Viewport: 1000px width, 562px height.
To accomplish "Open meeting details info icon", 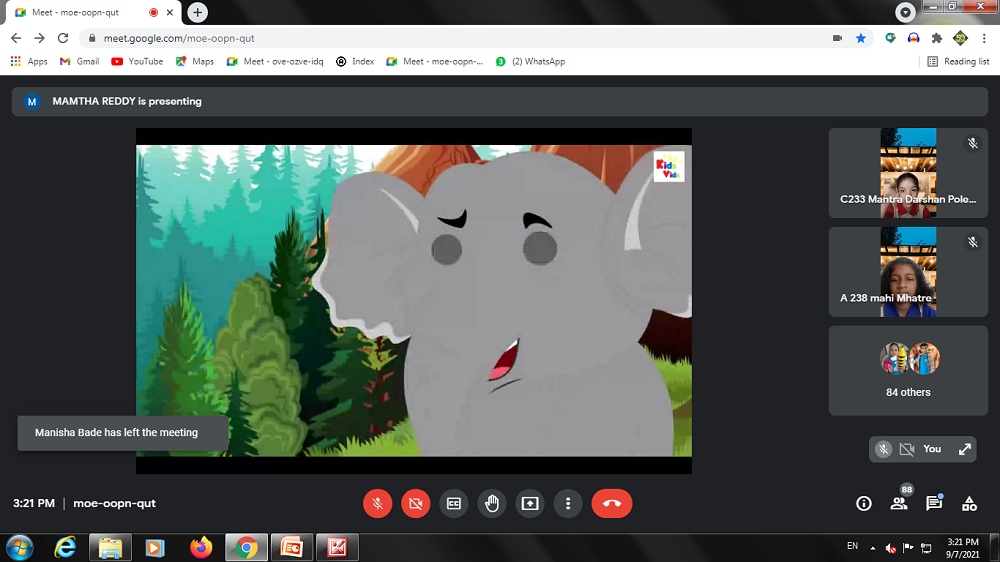I will click(x=864, y=503).
